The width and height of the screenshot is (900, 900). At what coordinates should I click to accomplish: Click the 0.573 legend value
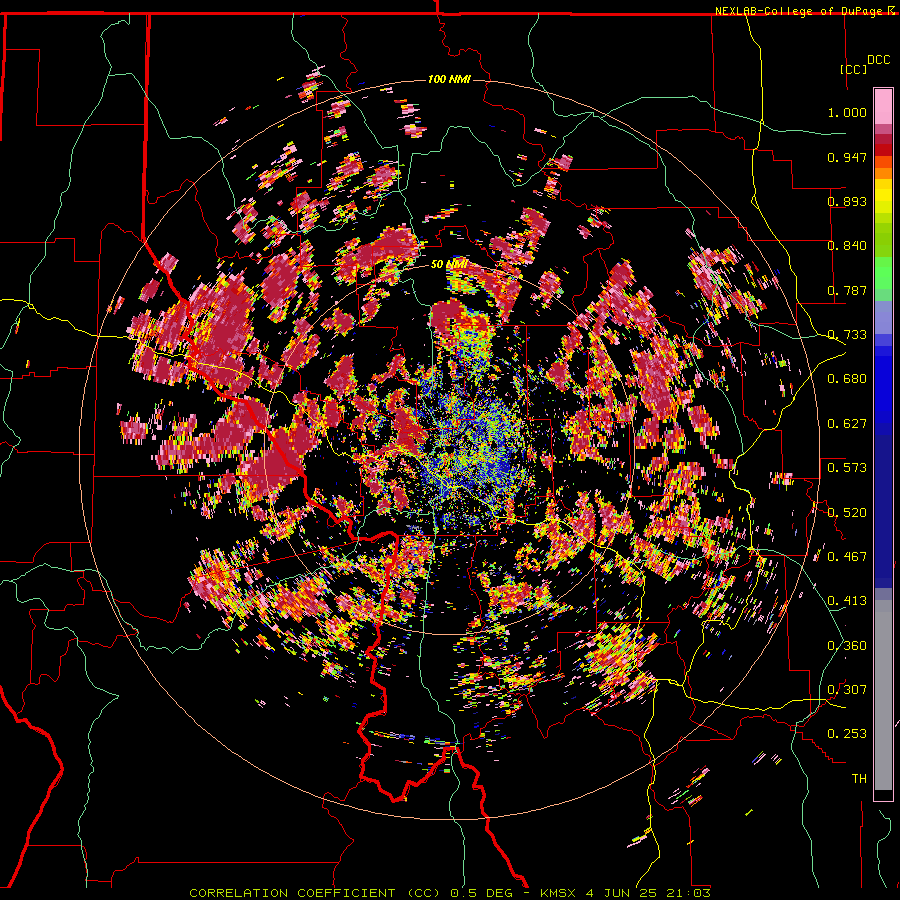point(847,468)
